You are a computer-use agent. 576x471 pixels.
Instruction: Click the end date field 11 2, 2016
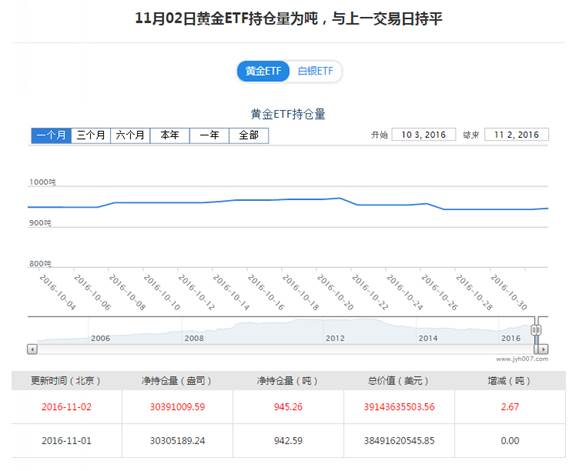pyautogui.click(x=516, y=134)
